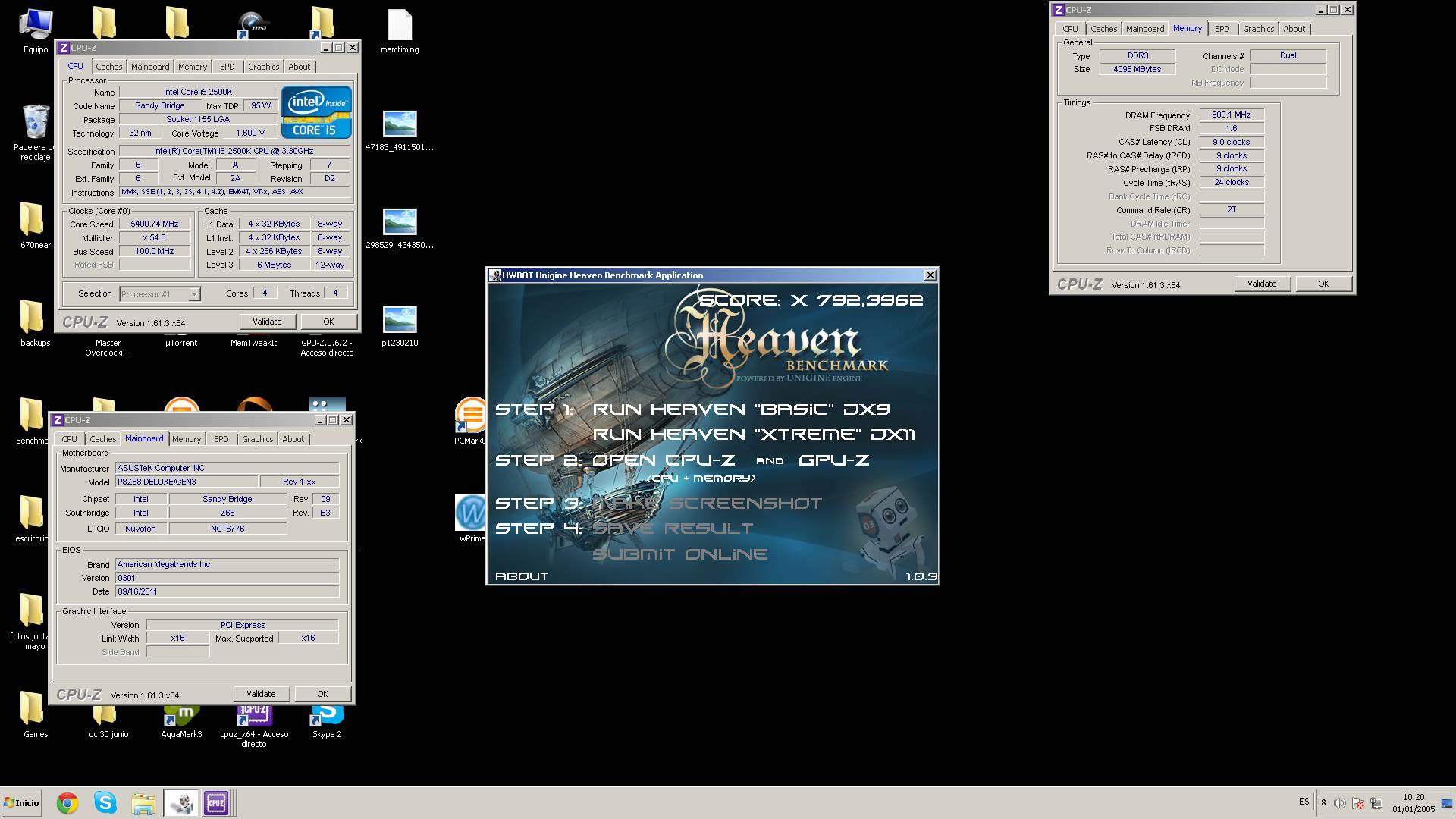Click the clock showing 10:20
Viewport: 1456px width, 819px height.
click(1414, 798)
